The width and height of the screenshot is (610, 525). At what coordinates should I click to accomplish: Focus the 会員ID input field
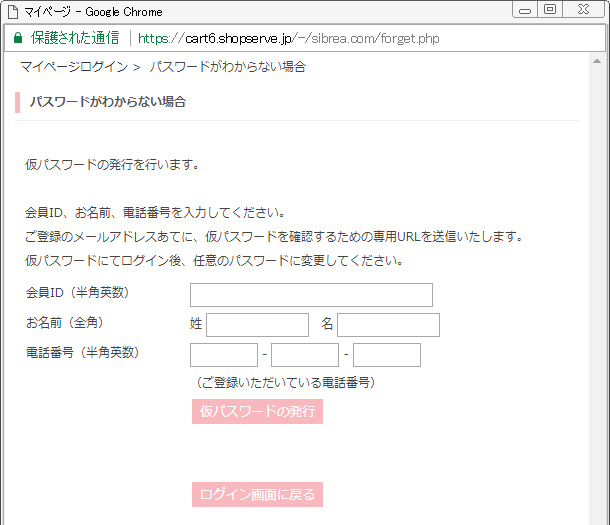pos(311,295)
